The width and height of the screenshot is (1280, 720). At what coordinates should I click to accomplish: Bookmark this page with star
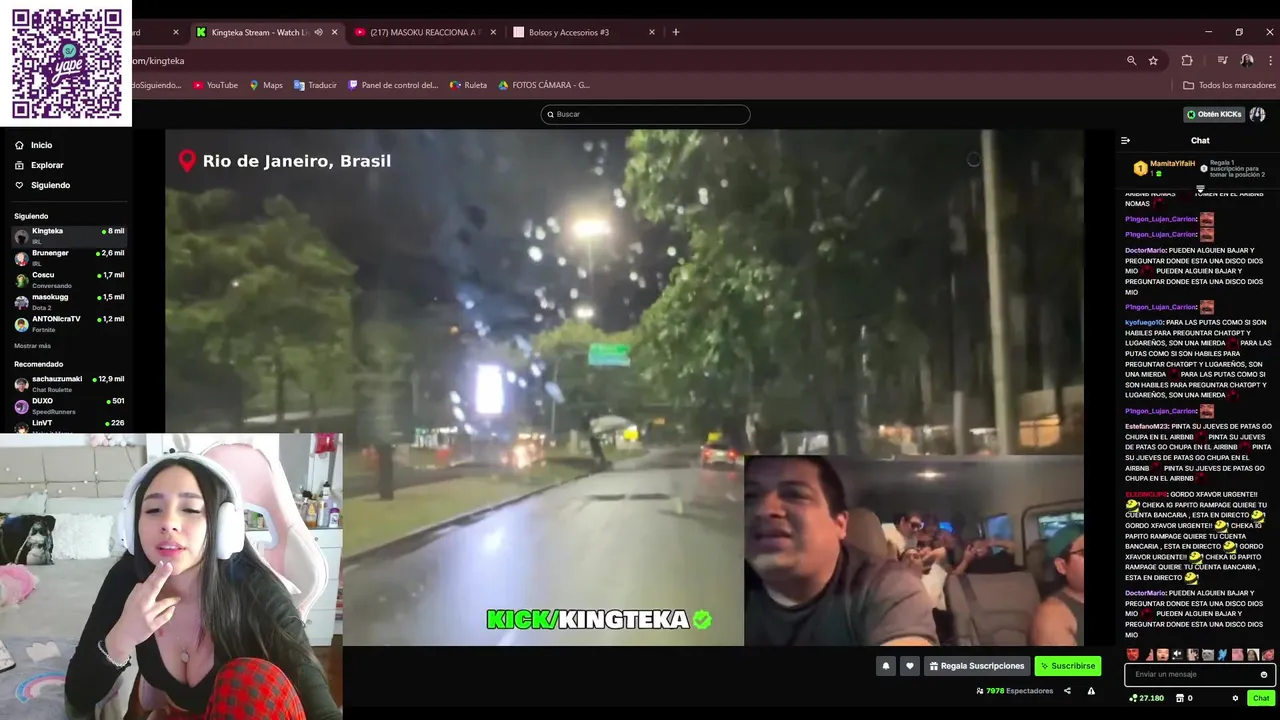(x=1153, y=61)
